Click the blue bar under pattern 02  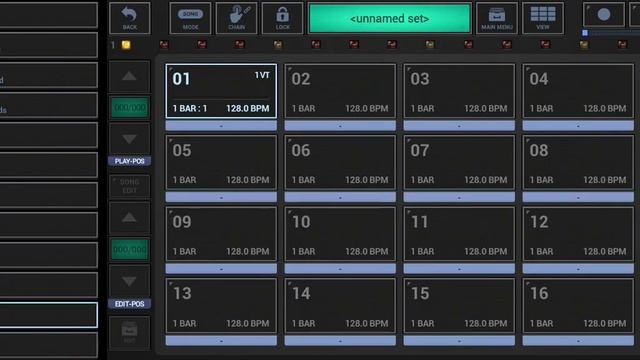click(x=340, y=126)
